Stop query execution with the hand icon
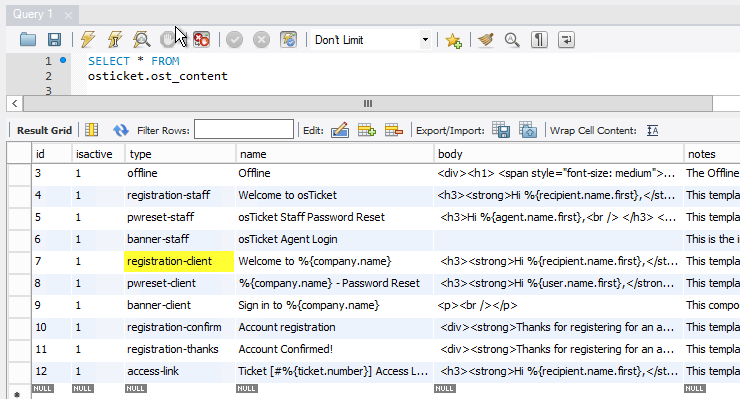This screenshot has width=740, height=399. click(168, 40)
